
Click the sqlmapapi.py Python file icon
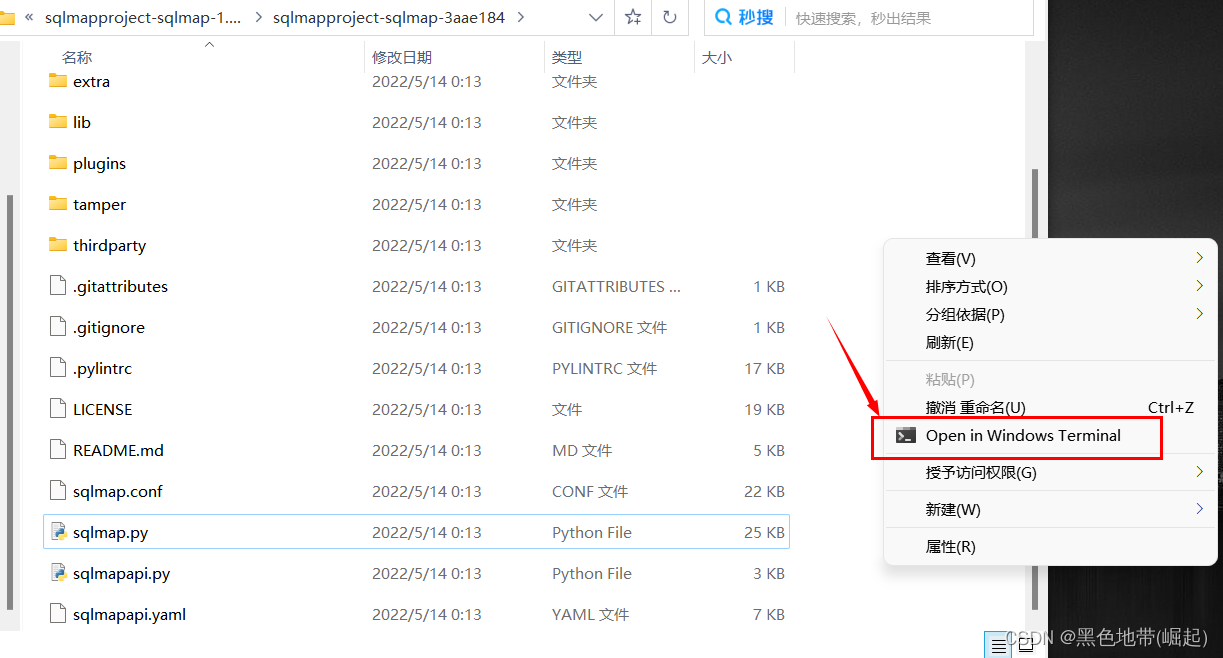58,573
